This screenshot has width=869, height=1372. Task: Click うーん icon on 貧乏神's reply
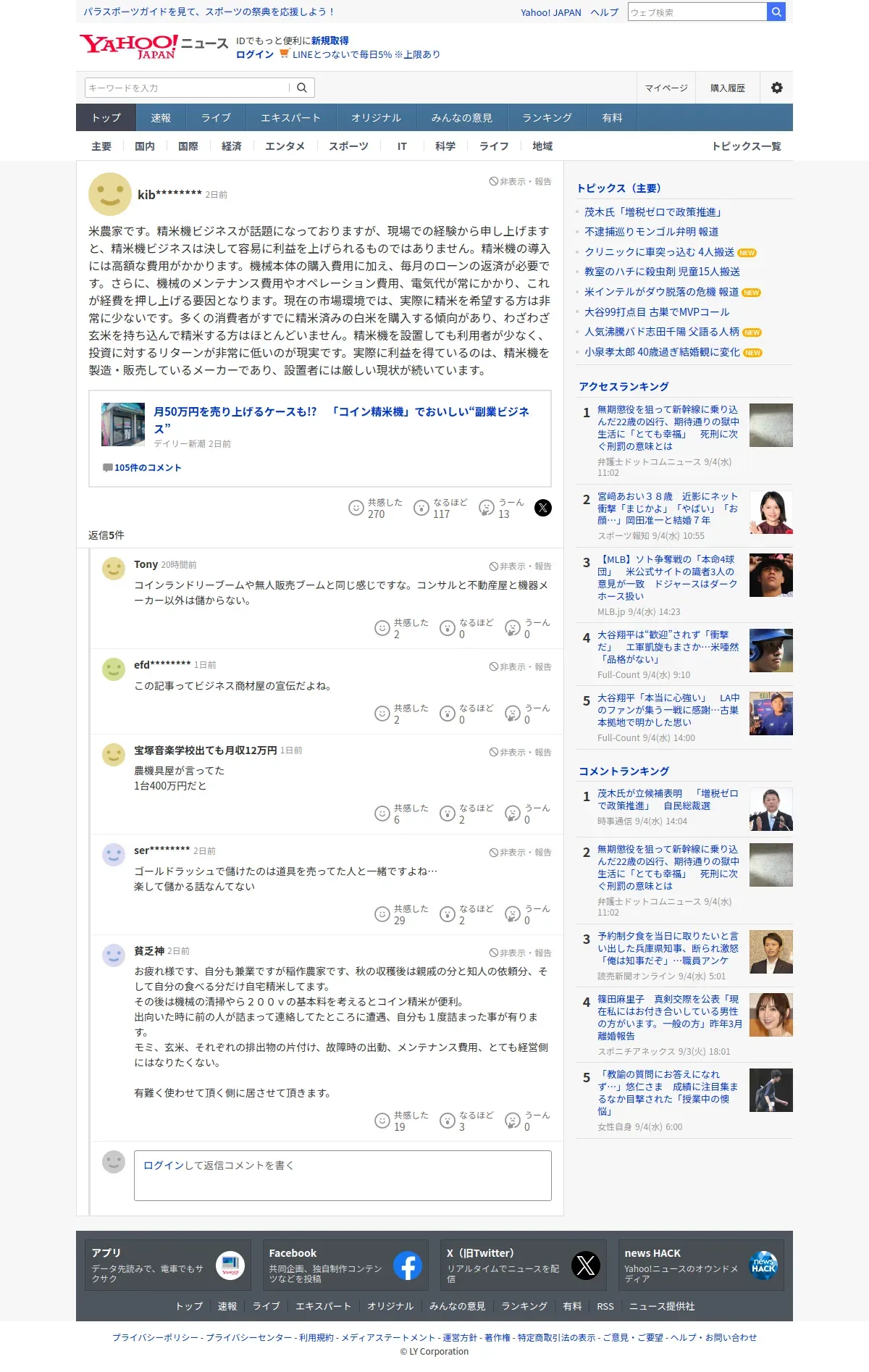pyautogui.click(x=513, y=1121)
